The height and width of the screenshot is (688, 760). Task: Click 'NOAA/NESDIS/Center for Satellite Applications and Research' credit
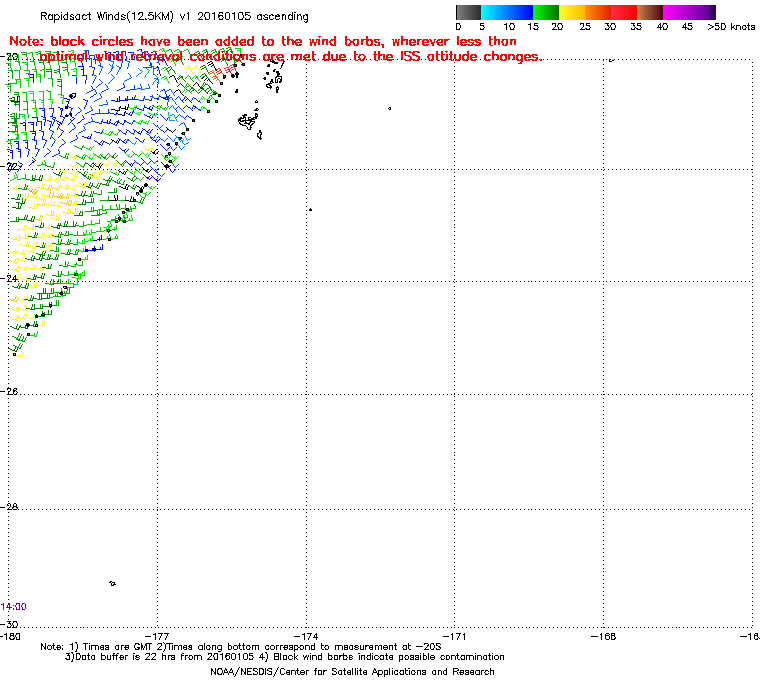point(352,672)
